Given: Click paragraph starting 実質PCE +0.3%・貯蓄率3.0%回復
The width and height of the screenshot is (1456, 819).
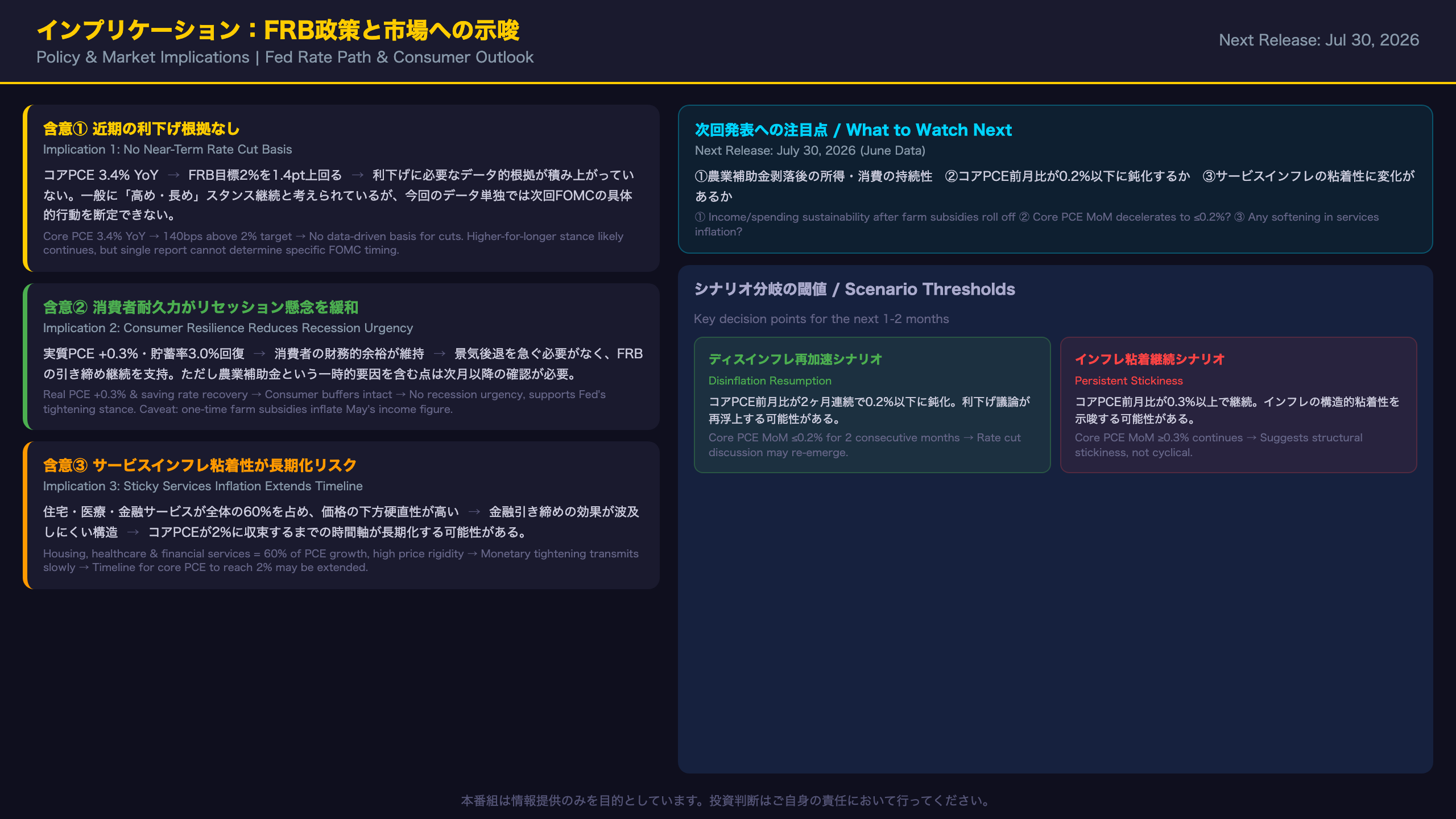Looking at the screenshot, I should (343, 363).
